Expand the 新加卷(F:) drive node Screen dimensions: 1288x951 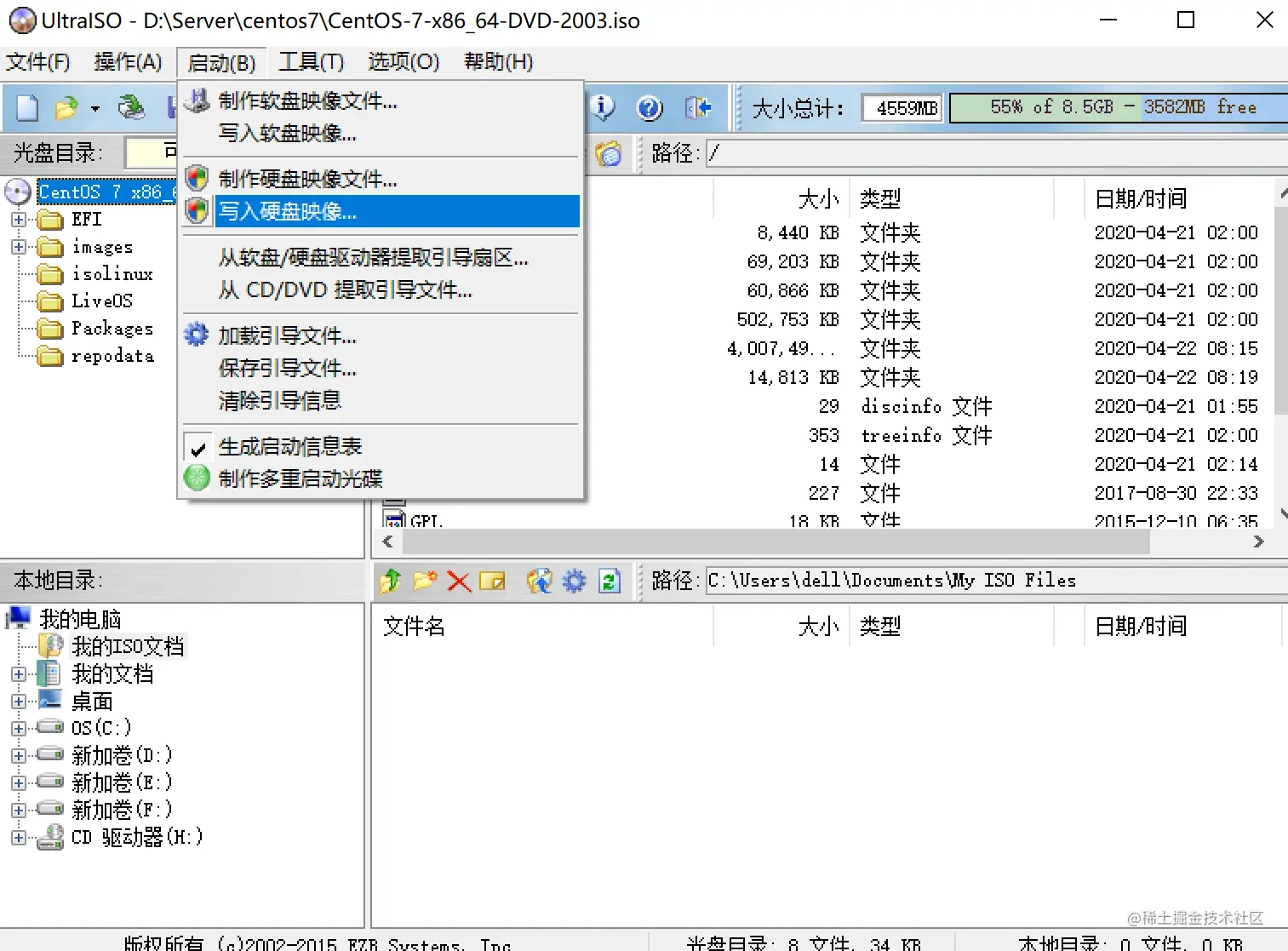(x=19, y=811)
